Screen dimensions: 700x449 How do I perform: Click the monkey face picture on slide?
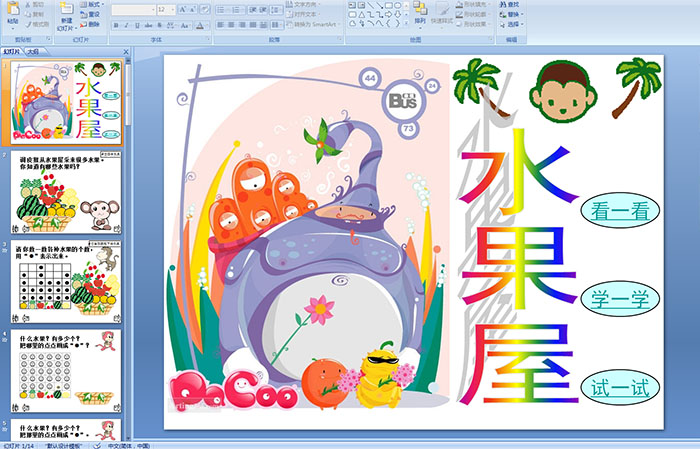pyautogui.click(x=562, y=92)
